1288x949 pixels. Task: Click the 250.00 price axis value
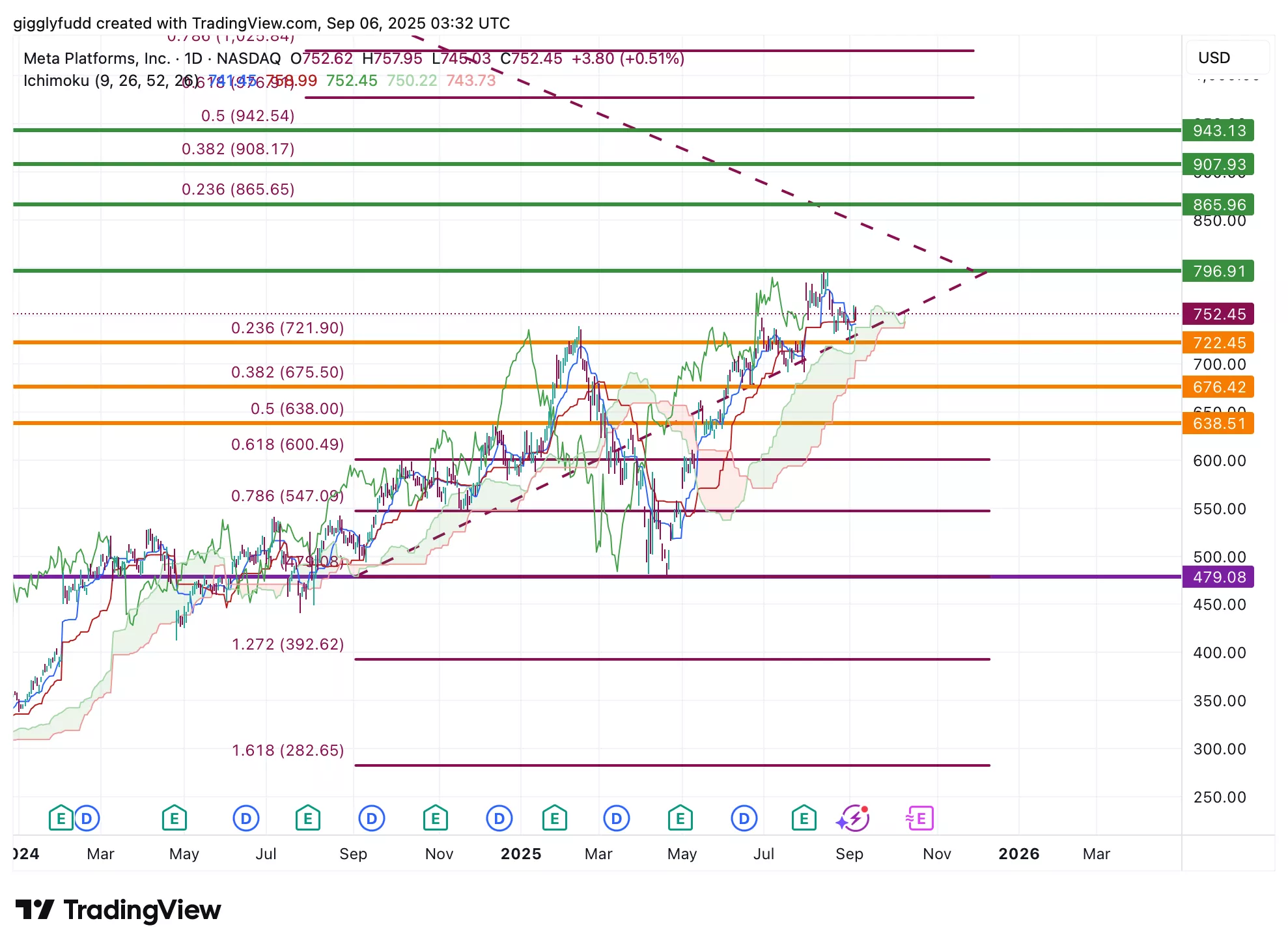(x=1220, y=797)
